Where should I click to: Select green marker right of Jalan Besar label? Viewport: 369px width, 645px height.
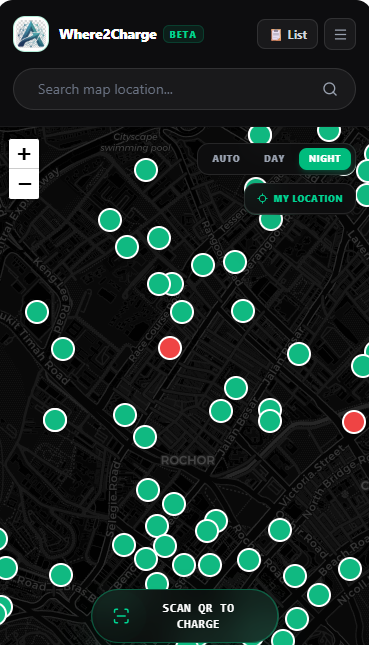point(299,354)
